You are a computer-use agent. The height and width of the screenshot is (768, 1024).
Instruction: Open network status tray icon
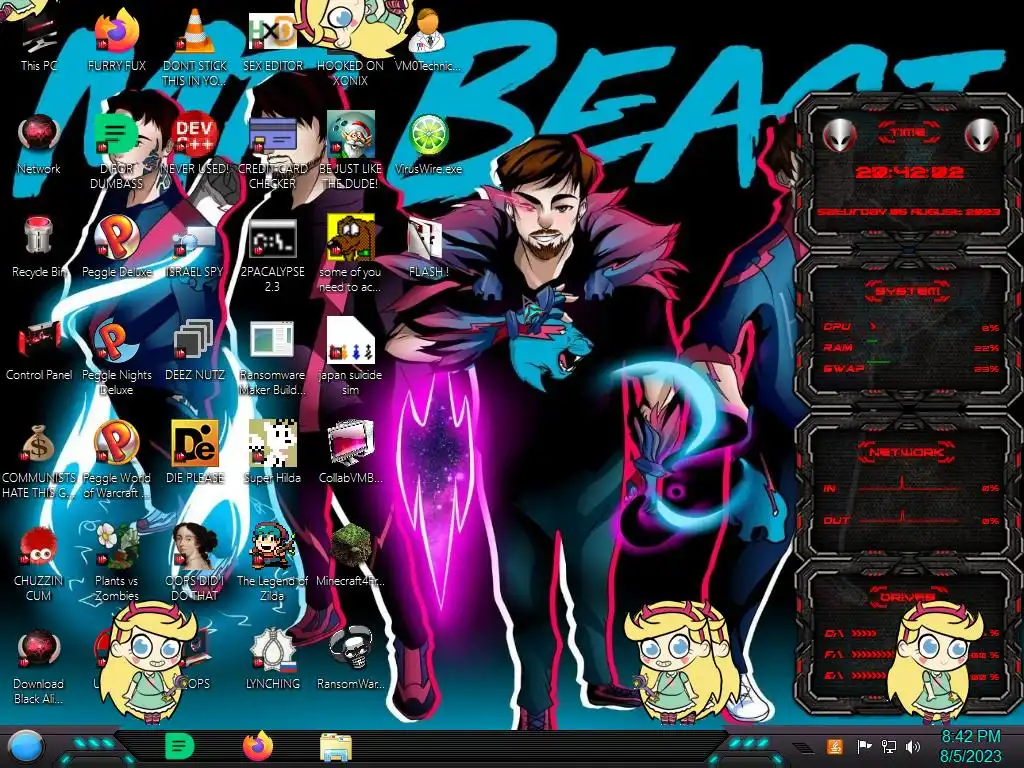(889, 746)
